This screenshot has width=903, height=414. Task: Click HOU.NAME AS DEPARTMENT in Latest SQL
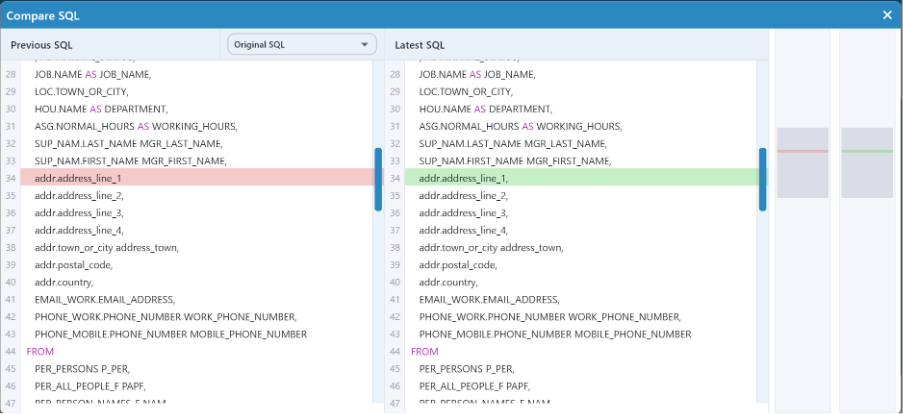pos(485,109)
